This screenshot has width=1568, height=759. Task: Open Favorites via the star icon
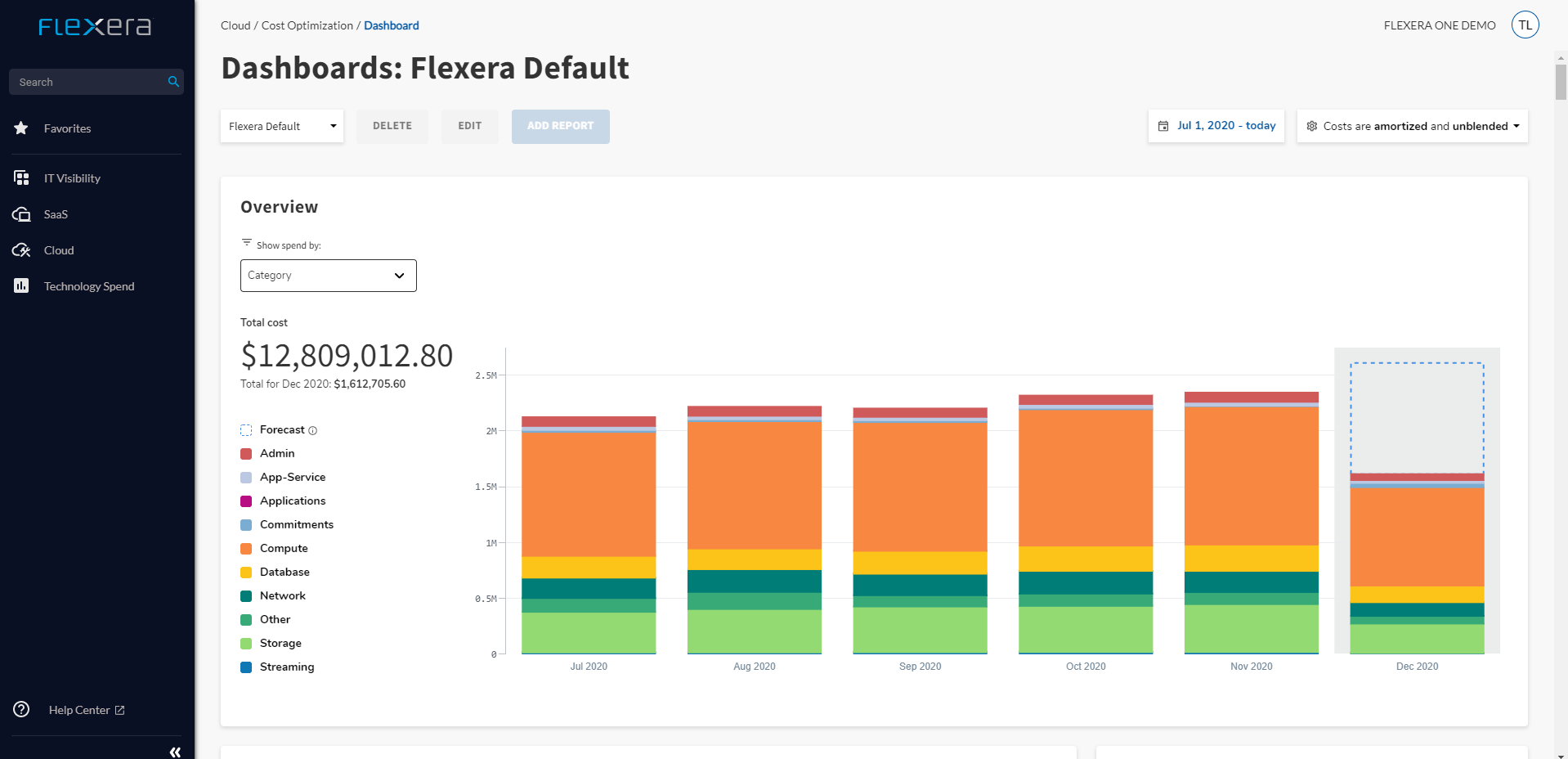[21, 128]
